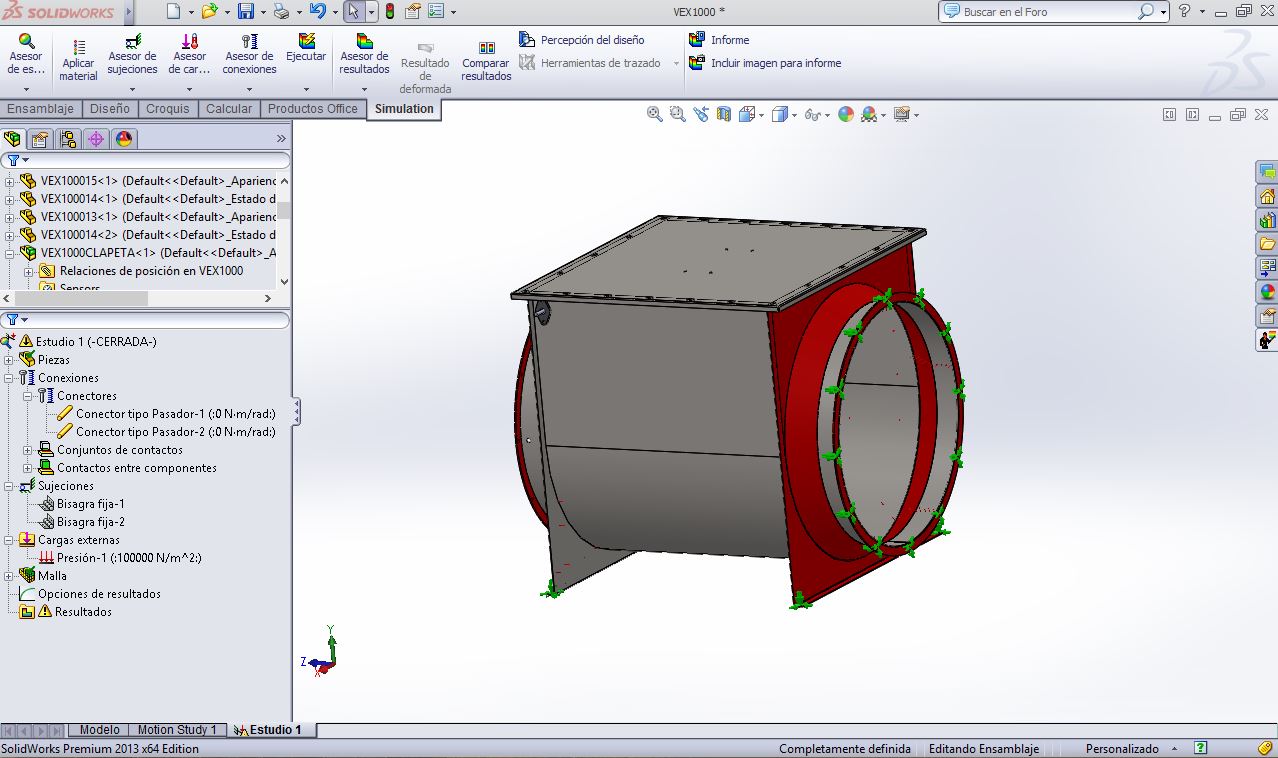Collapse Conexiones in study tree
This screenshot has width=1278, height=758.
pos(10,378)
